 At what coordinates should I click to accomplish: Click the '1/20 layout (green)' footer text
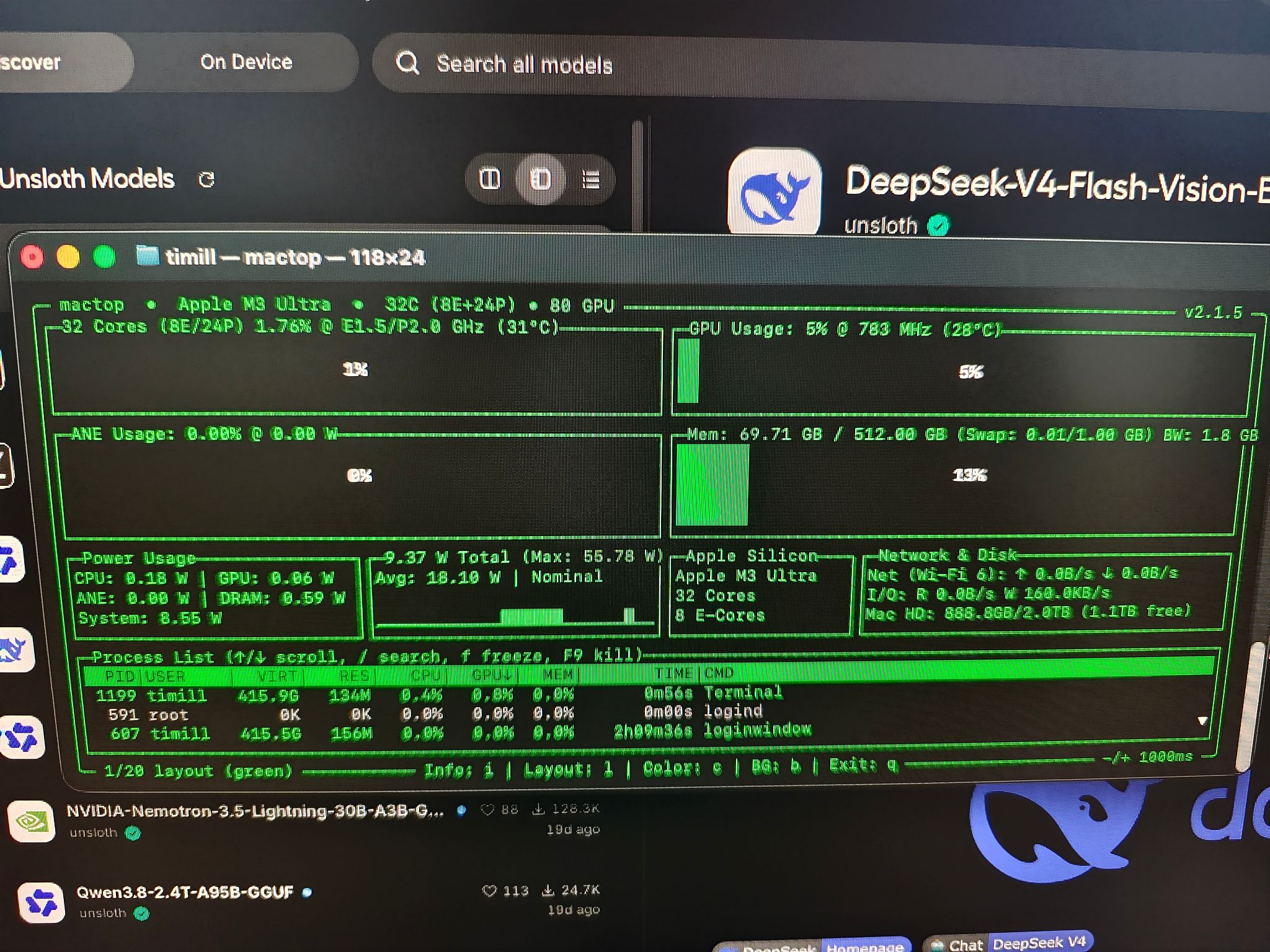198,771
